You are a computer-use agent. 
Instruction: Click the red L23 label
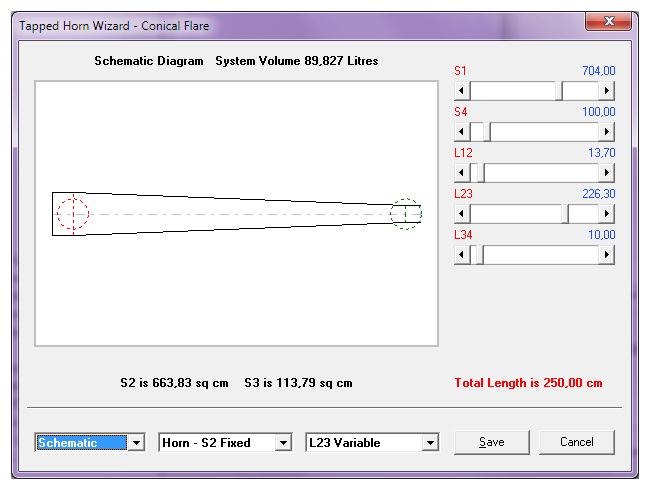[463, 194]
